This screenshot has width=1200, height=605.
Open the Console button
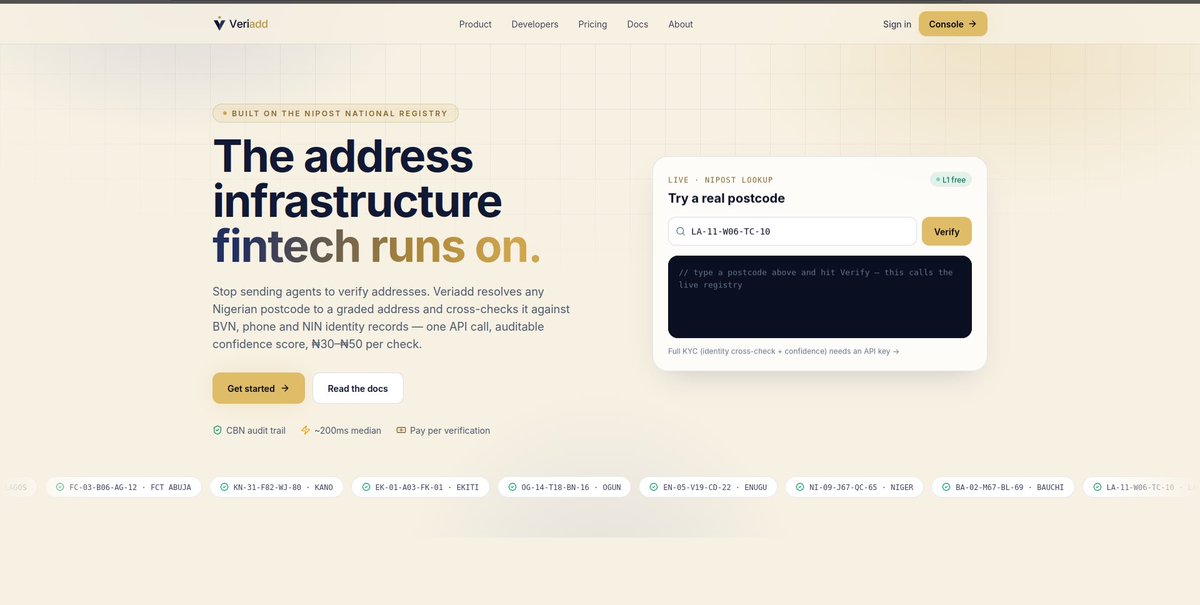point(953,24)
